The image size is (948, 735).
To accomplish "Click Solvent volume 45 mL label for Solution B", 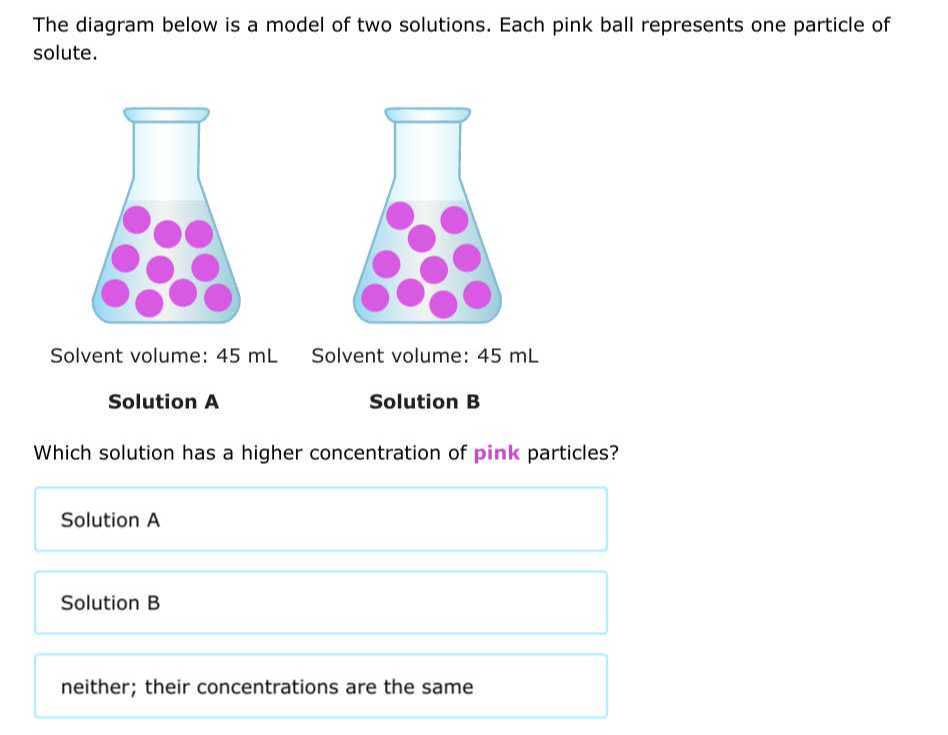I will point(424,355).
